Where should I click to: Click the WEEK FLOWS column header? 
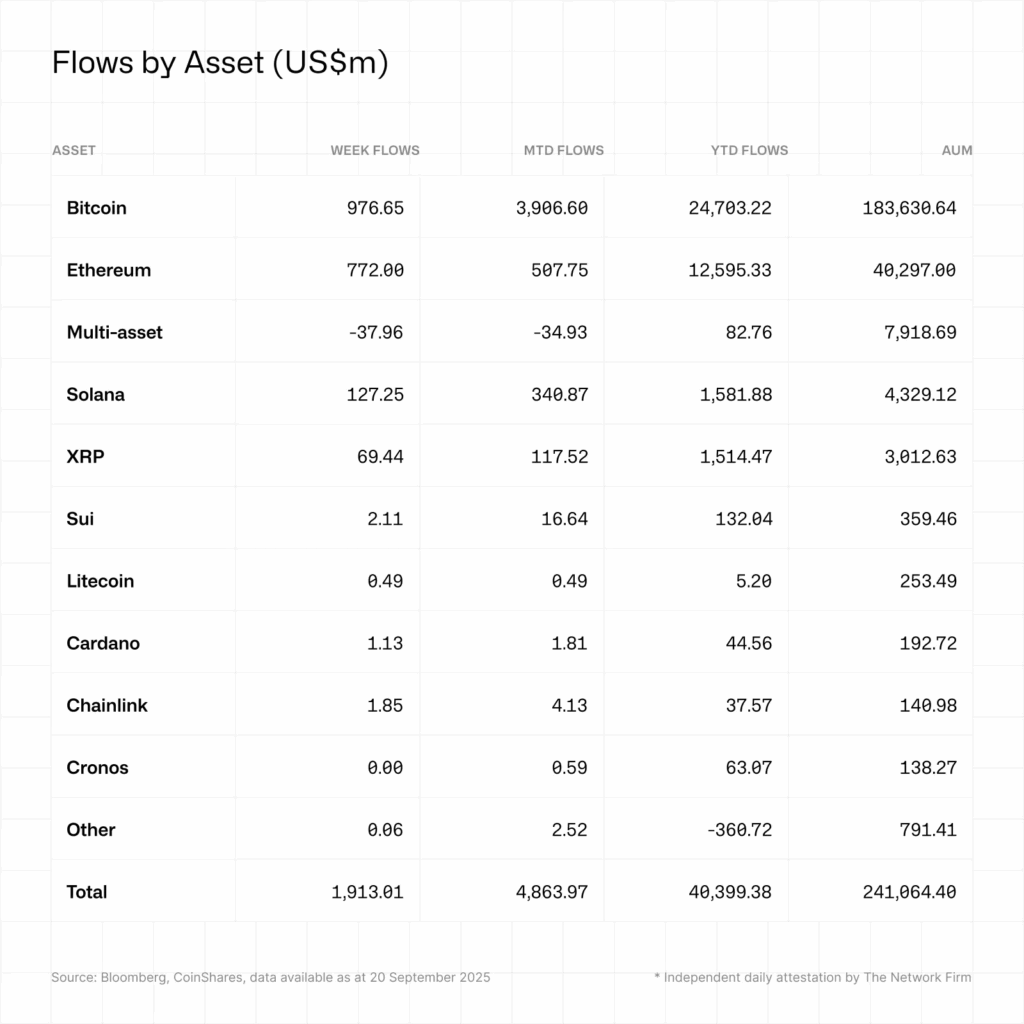(375, 150)
